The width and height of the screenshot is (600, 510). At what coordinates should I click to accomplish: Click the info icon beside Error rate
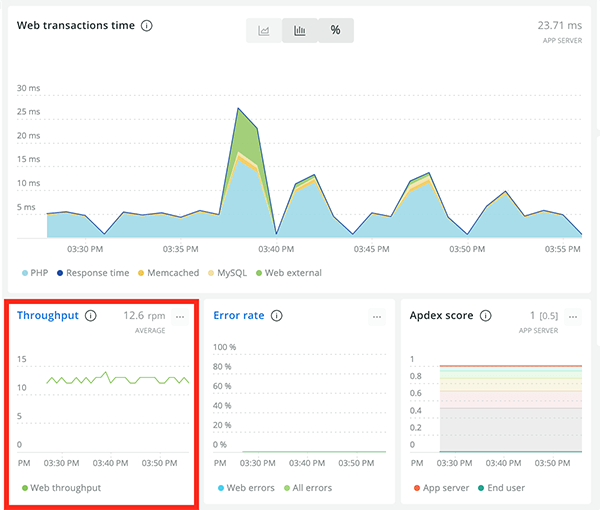[277, 316]
